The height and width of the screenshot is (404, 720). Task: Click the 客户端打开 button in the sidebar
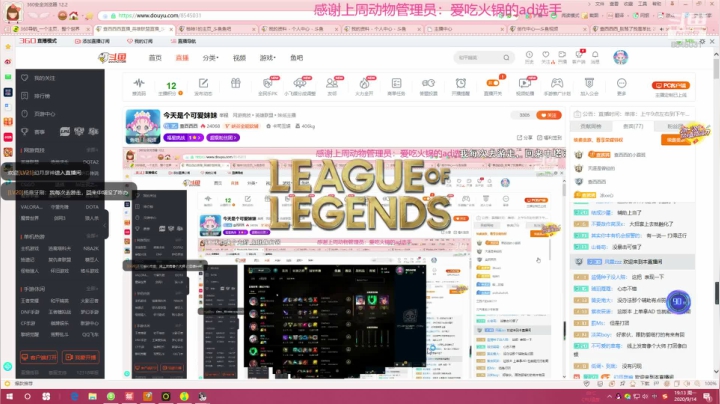click(39, 357)
